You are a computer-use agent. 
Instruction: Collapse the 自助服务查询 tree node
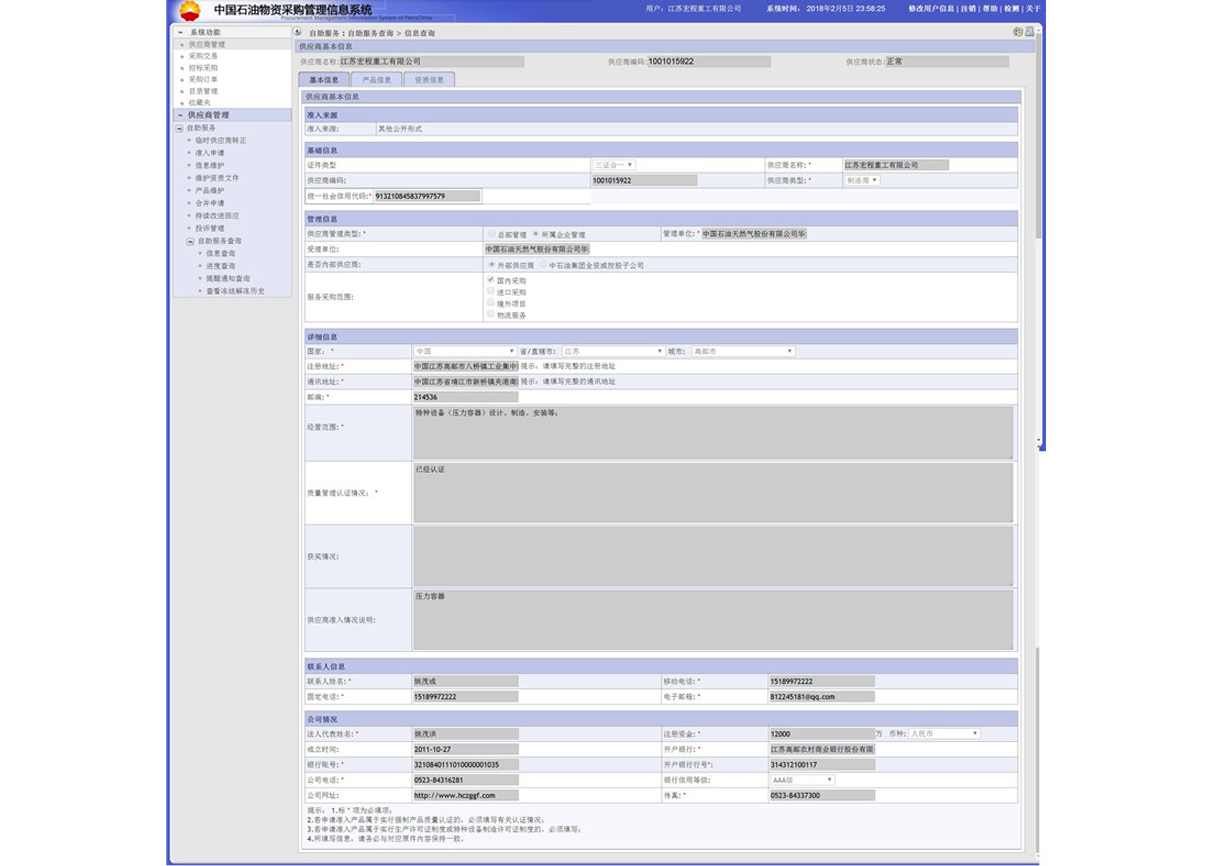pyautogui.click(x=190, y=241)
